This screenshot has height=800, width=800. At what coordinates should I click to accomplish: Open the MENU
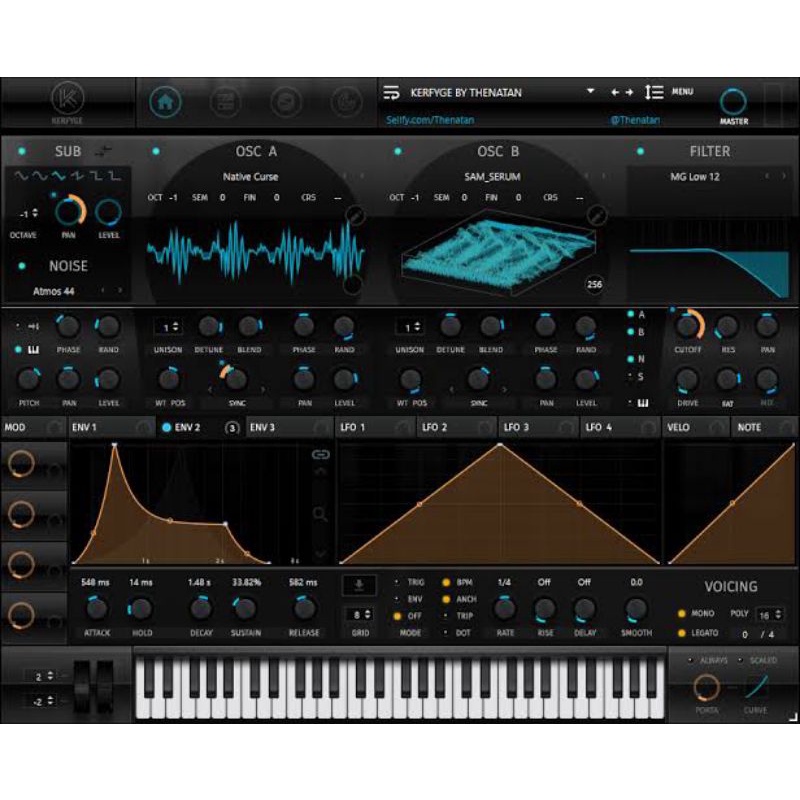(682, 92)
